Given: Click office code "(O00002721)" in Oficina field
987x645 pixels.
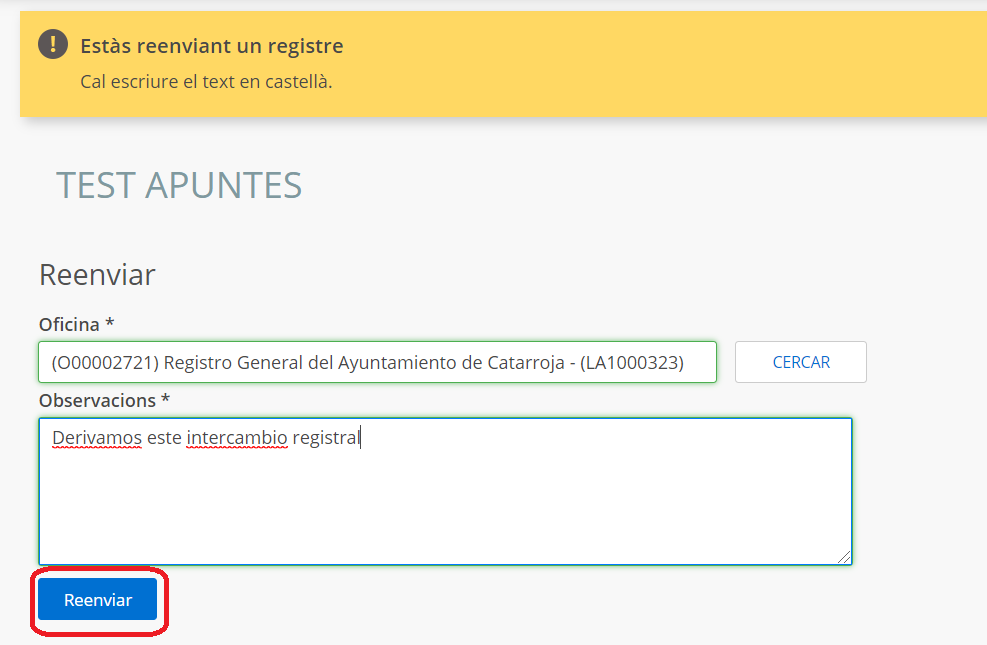Looking at the screenshot, I should 102,362.
